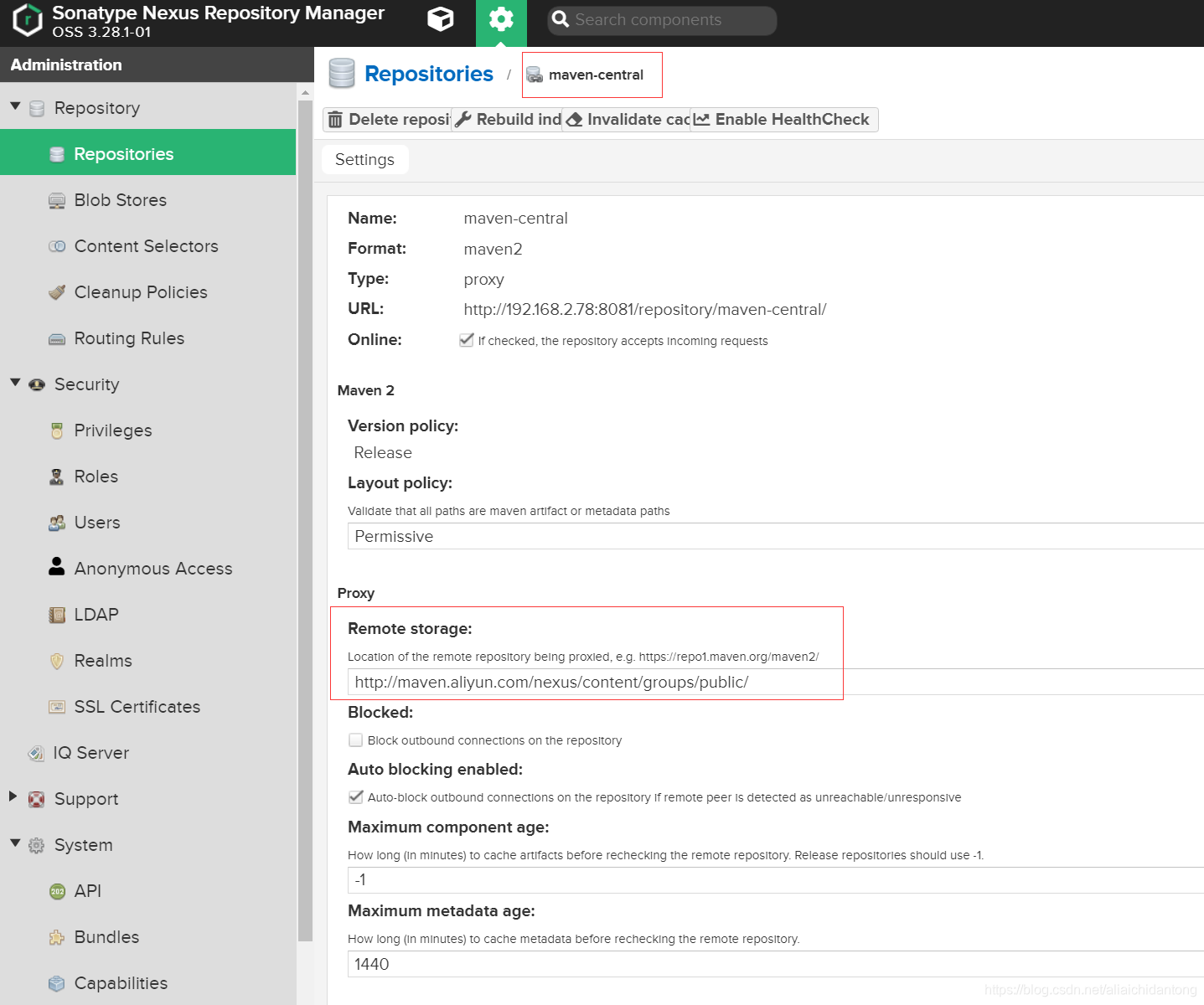Toggle the Online checkbox

click(467, 340)
